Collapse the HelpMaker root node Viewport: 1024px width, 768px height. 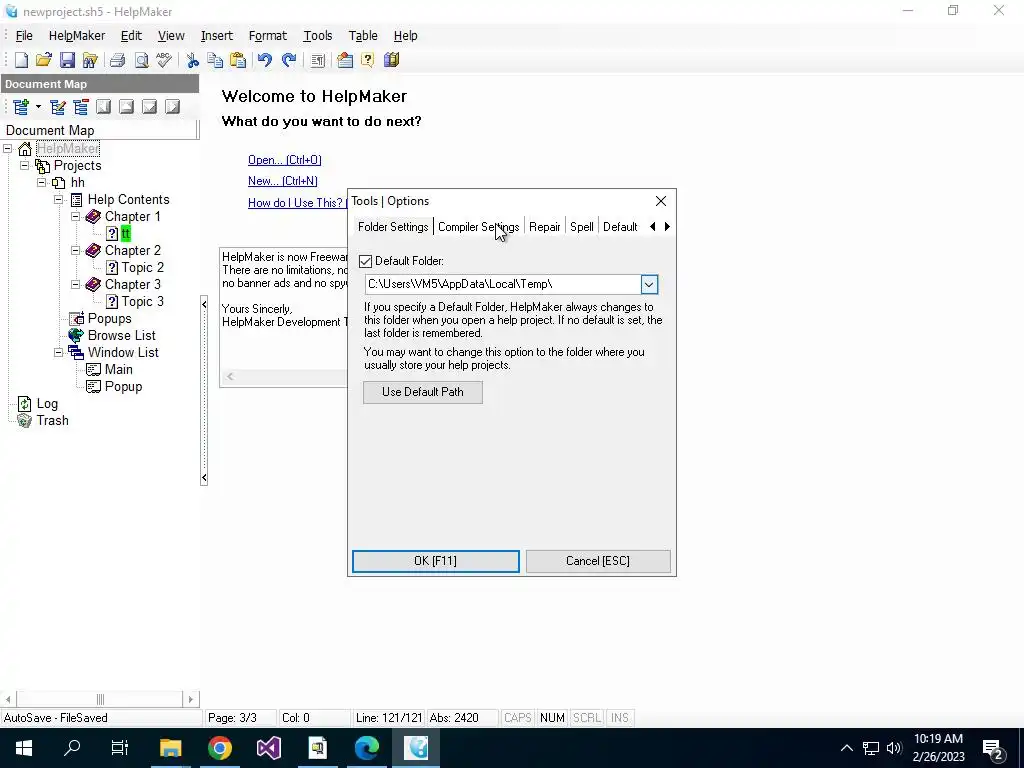coord(8,148)
